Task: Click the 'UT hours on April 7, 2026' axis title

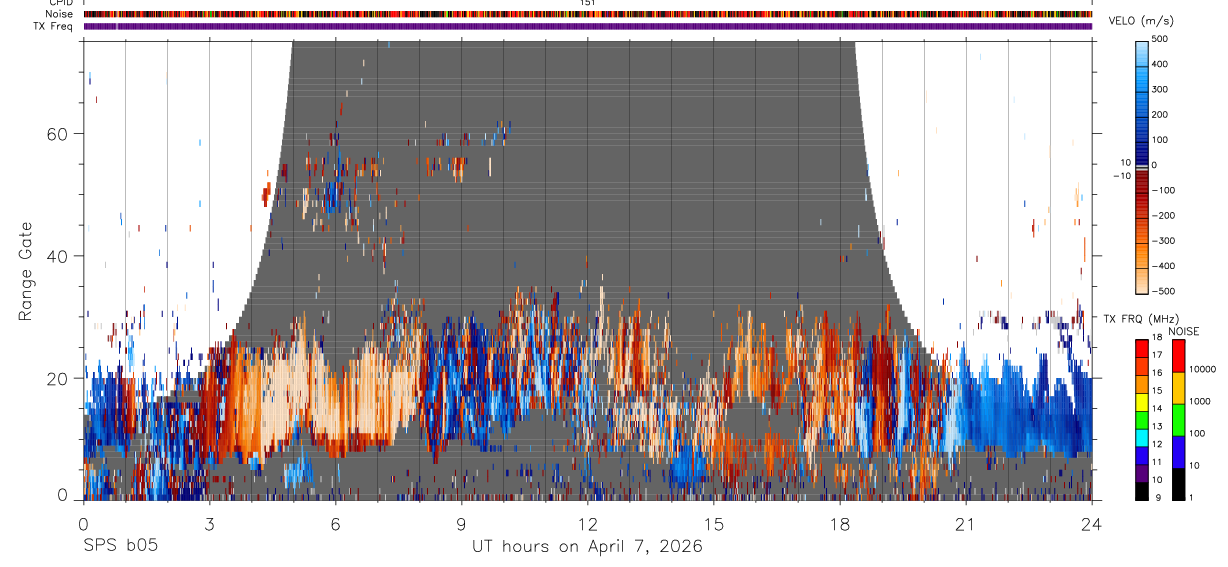Action: tap(588, 547)
